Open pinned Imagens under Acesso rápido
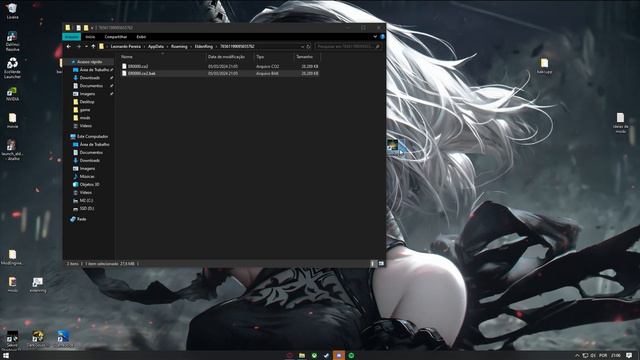Viewport: 640px width, 360px height. click(x=87, y=94)
